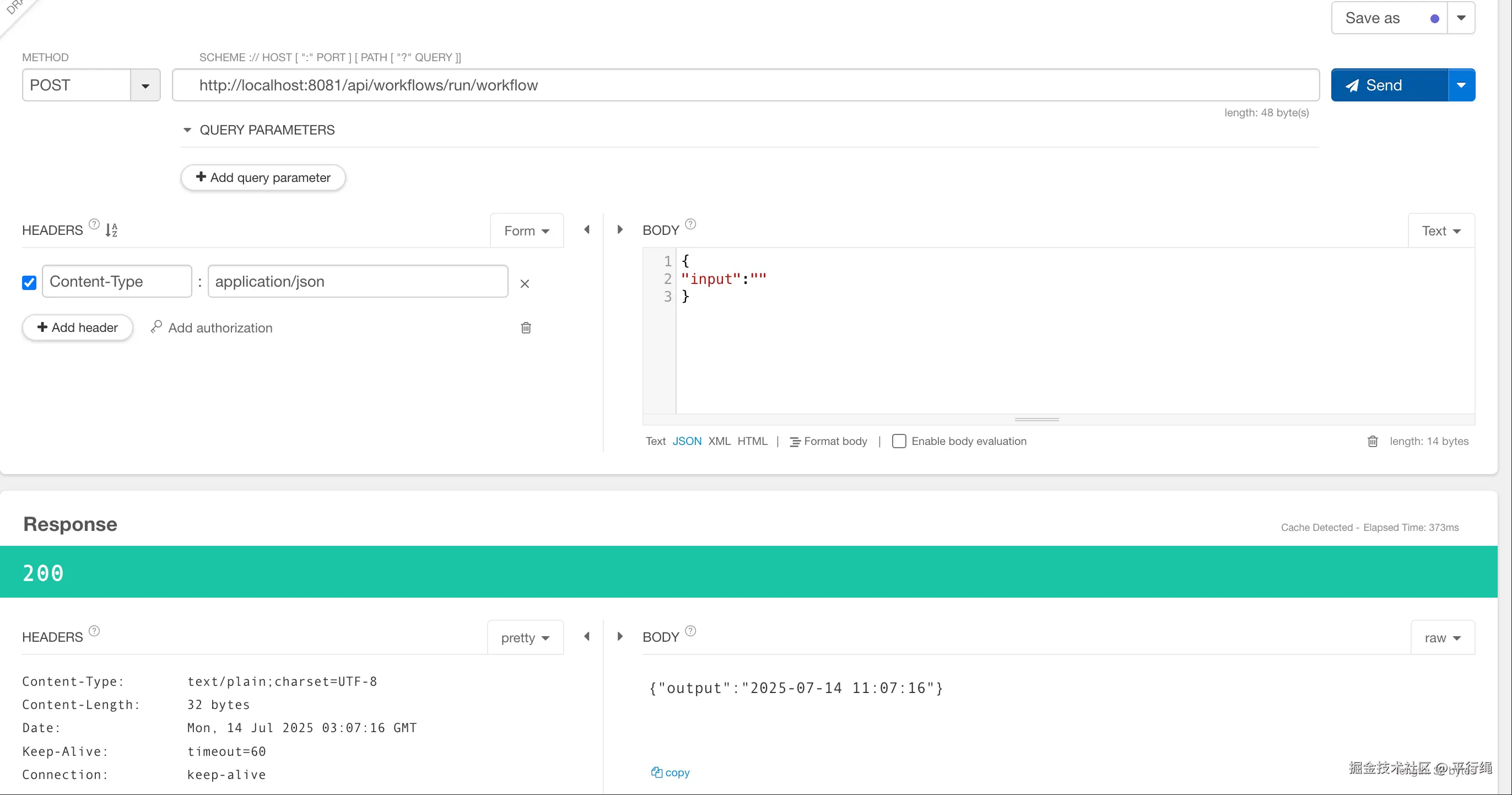Click trash icon to delete all headers

click(526, 327)
